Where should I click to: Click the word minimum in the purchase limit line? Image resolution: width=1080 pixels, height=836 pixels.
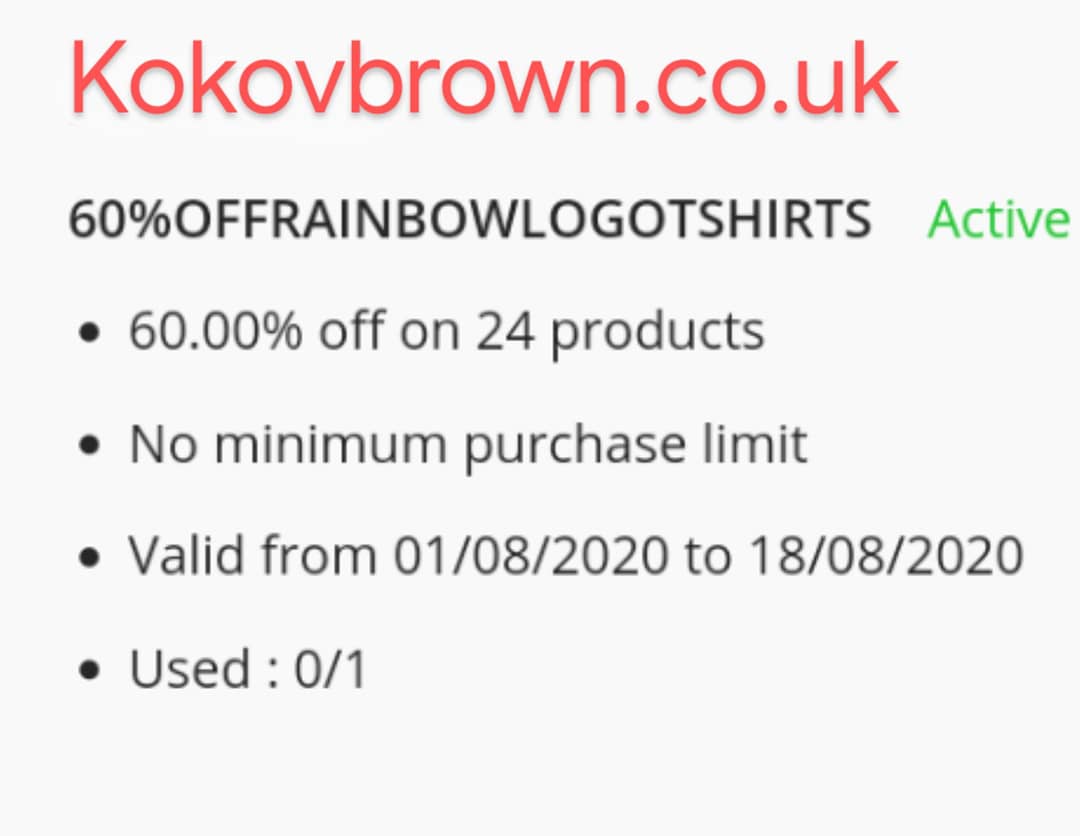point(331,444)
